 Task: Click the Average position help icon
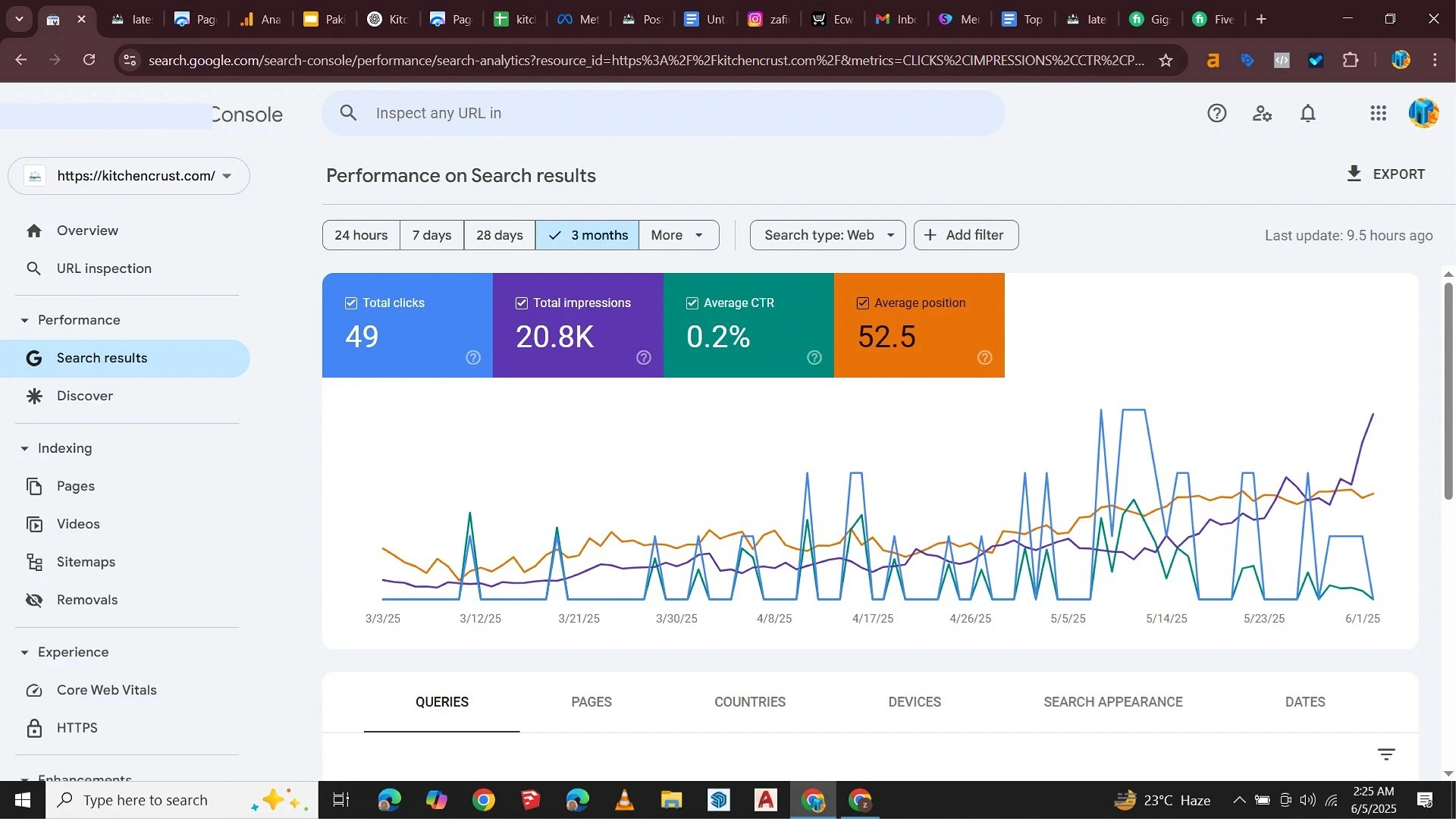[x=984, y=357]
